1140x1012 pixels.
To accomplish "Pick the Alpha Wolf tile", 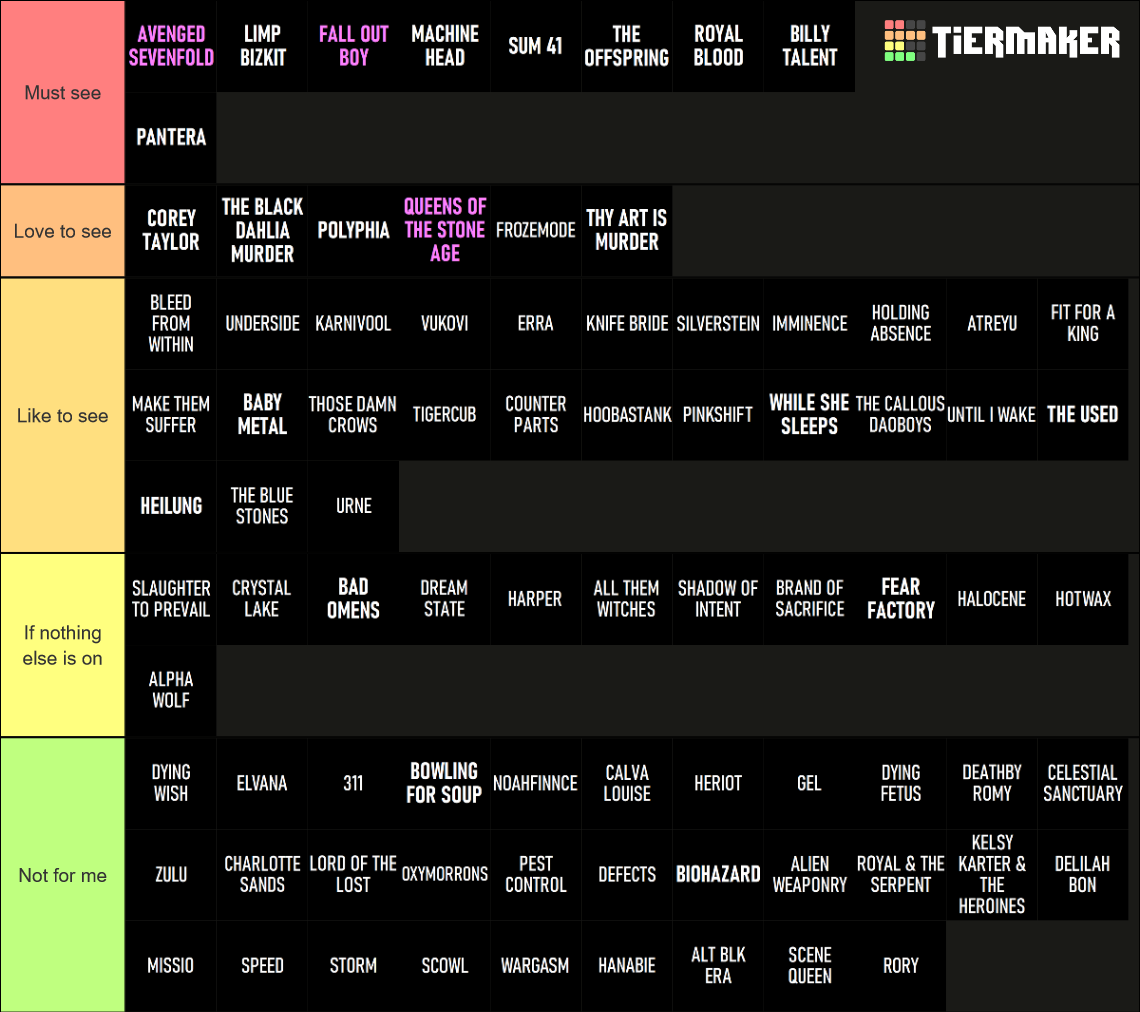I will click(171, 690).
